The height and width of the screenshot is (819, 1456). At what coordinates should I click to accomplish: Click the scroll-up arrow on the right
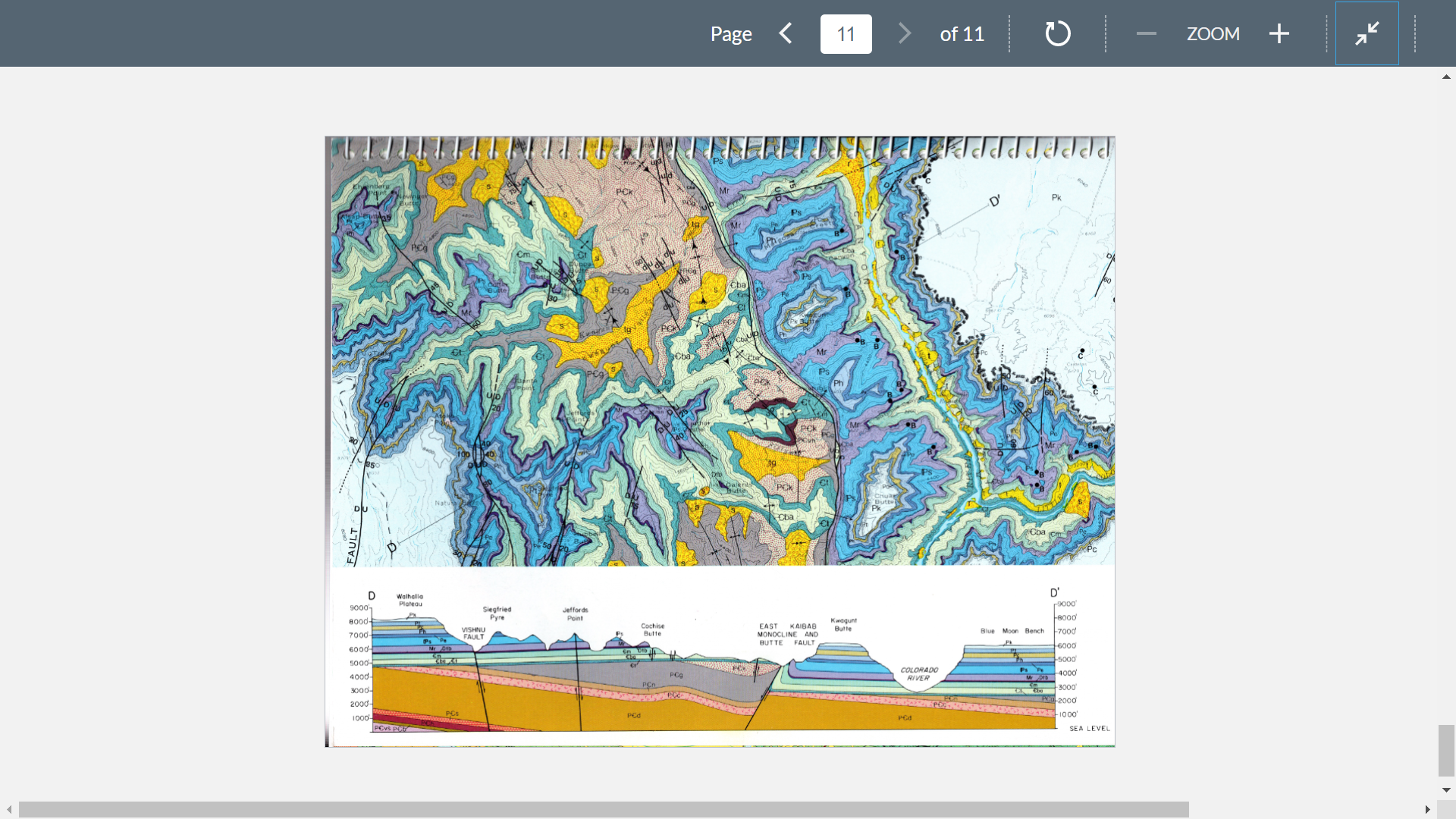1445,77
